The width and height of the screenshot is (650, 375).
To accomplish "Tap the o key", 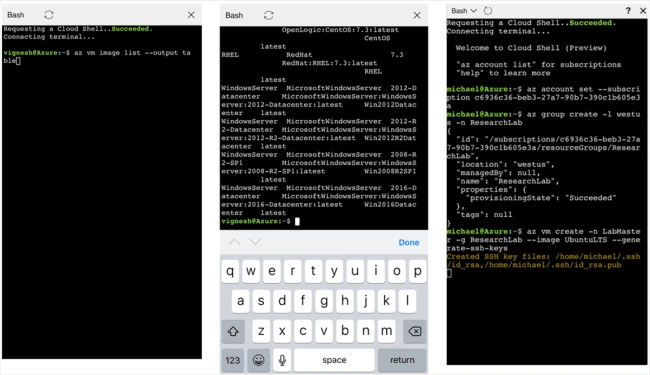I will (x=397, y=271).
